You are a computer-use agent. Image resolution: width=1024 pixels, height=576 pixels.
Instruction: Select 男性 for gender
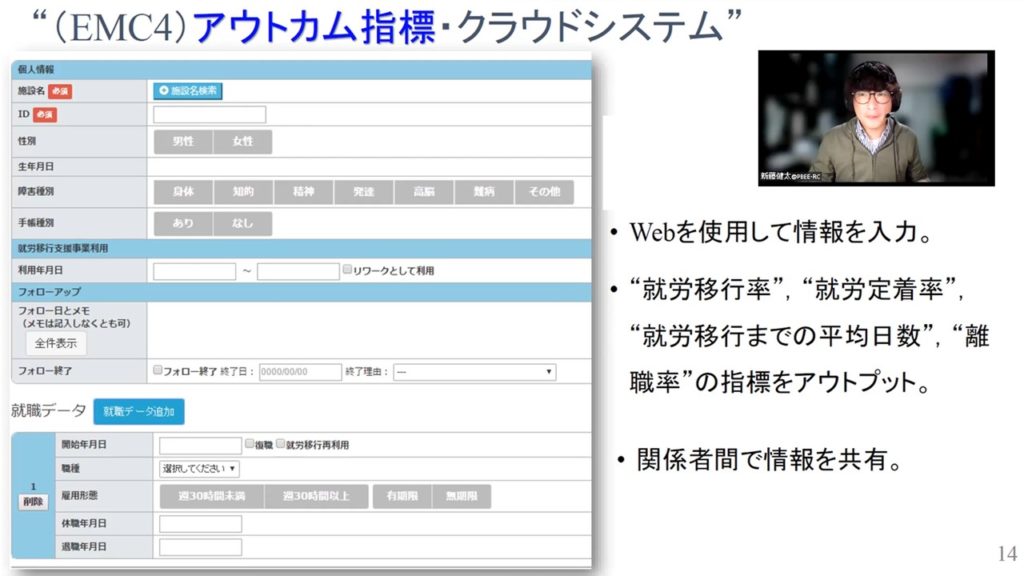coord(183,142)
